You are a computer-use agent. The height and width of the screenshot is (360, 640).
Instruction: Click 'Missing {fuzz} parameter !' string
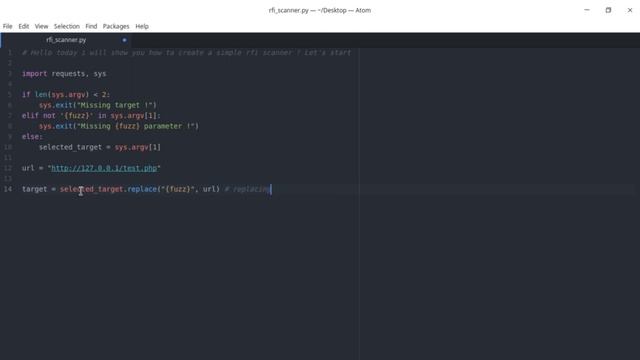138,126
